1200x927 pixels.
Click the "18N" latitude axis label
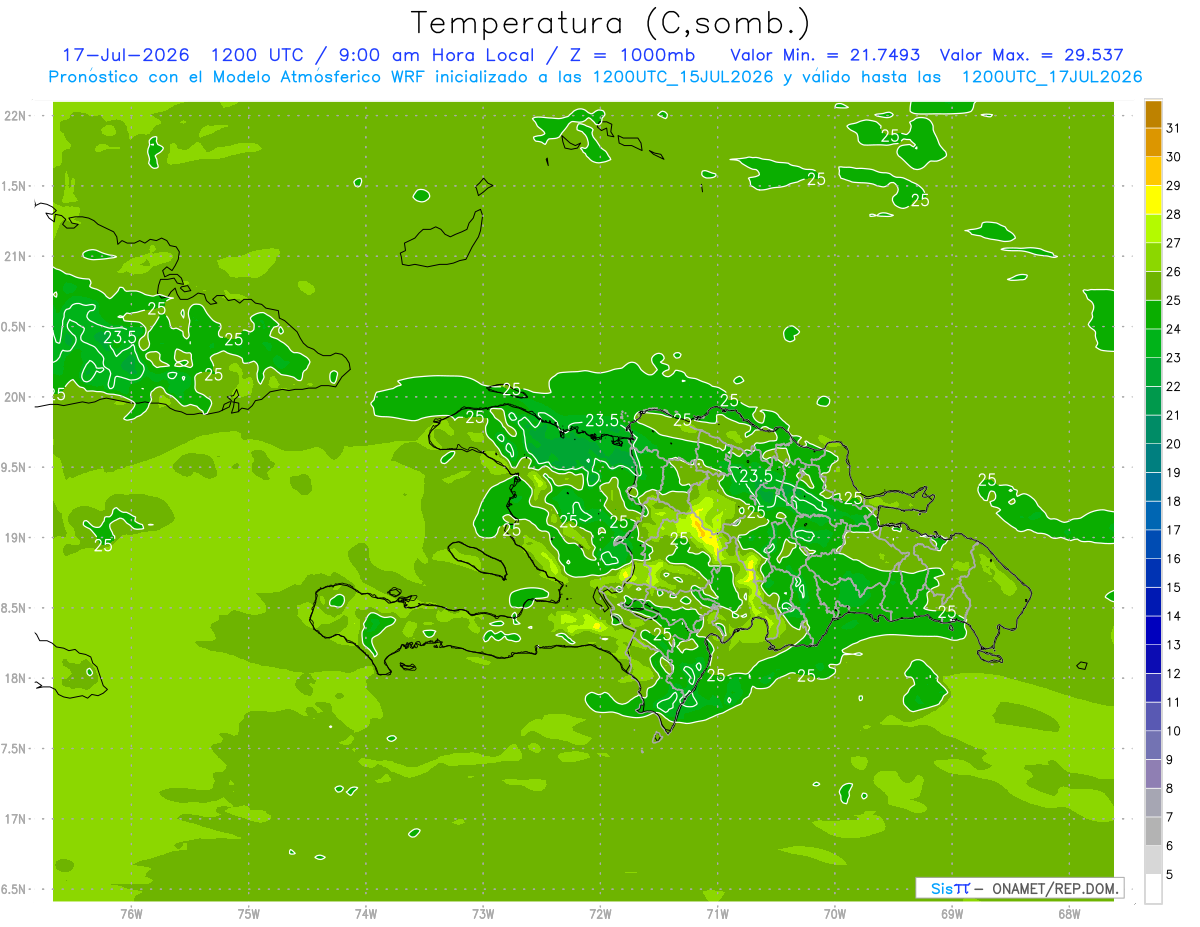pyautogui.click(x=17, y=679)
